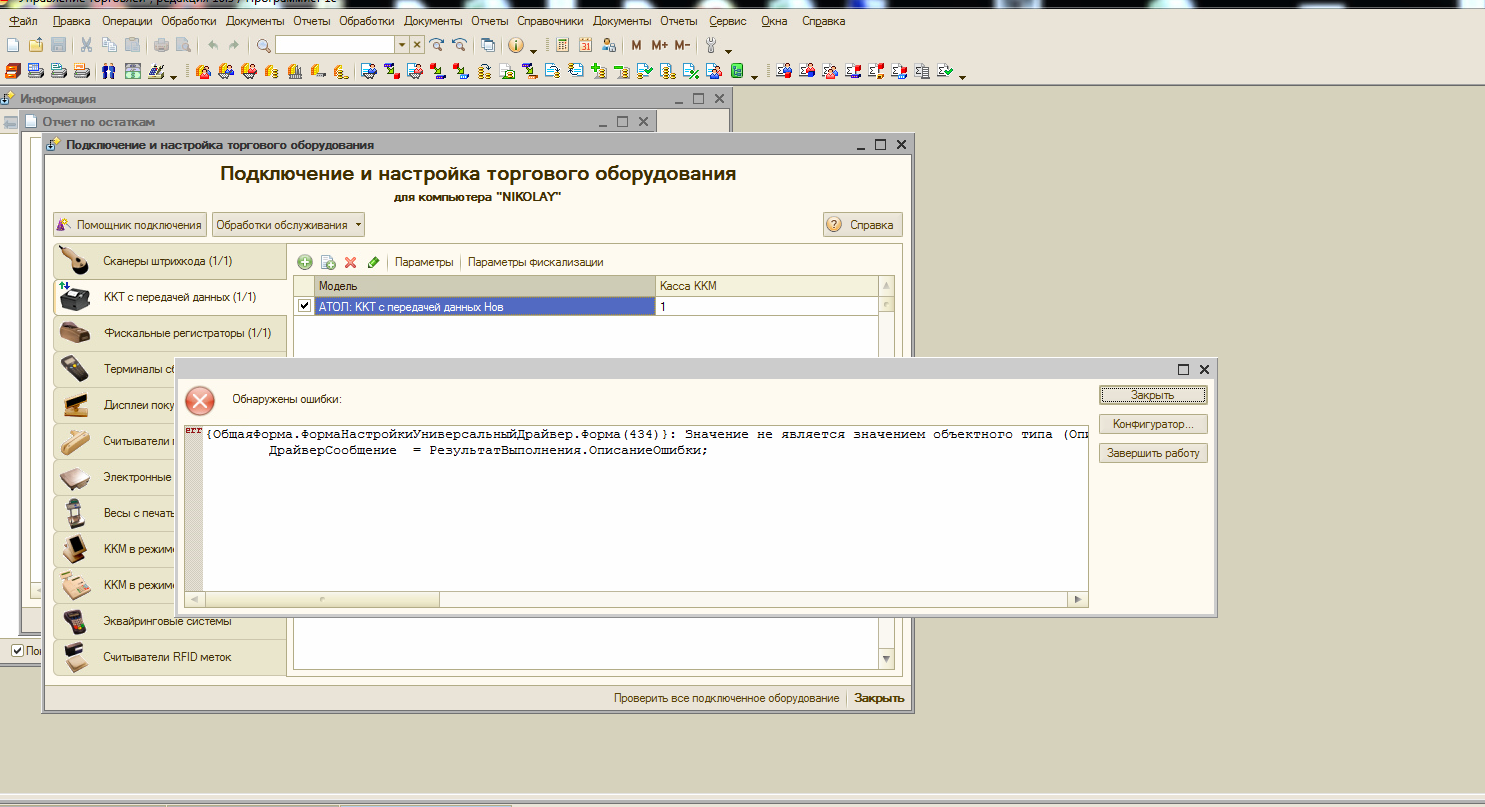Open the Справочники menu
The image size is (1485, 807).
coord(550,21)
